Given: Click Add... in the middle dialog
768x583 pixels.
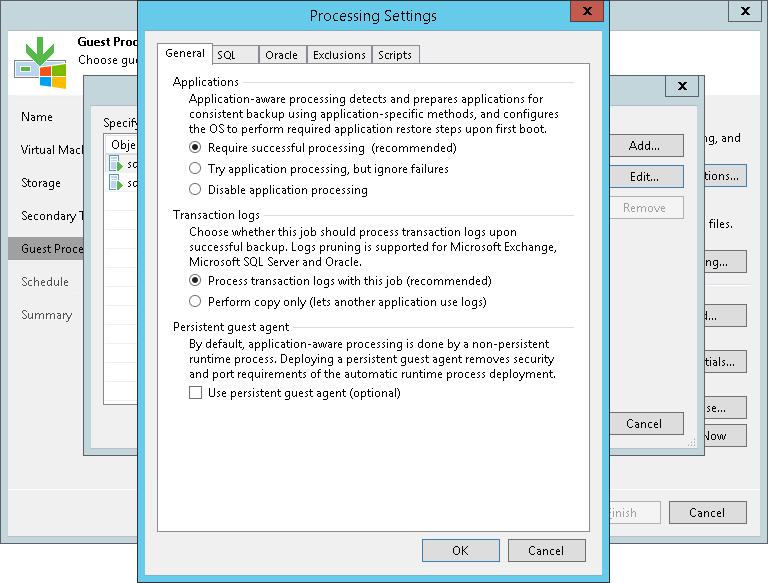Looking at the screenshot, I should pyautogui.click(x=645, y=146).
